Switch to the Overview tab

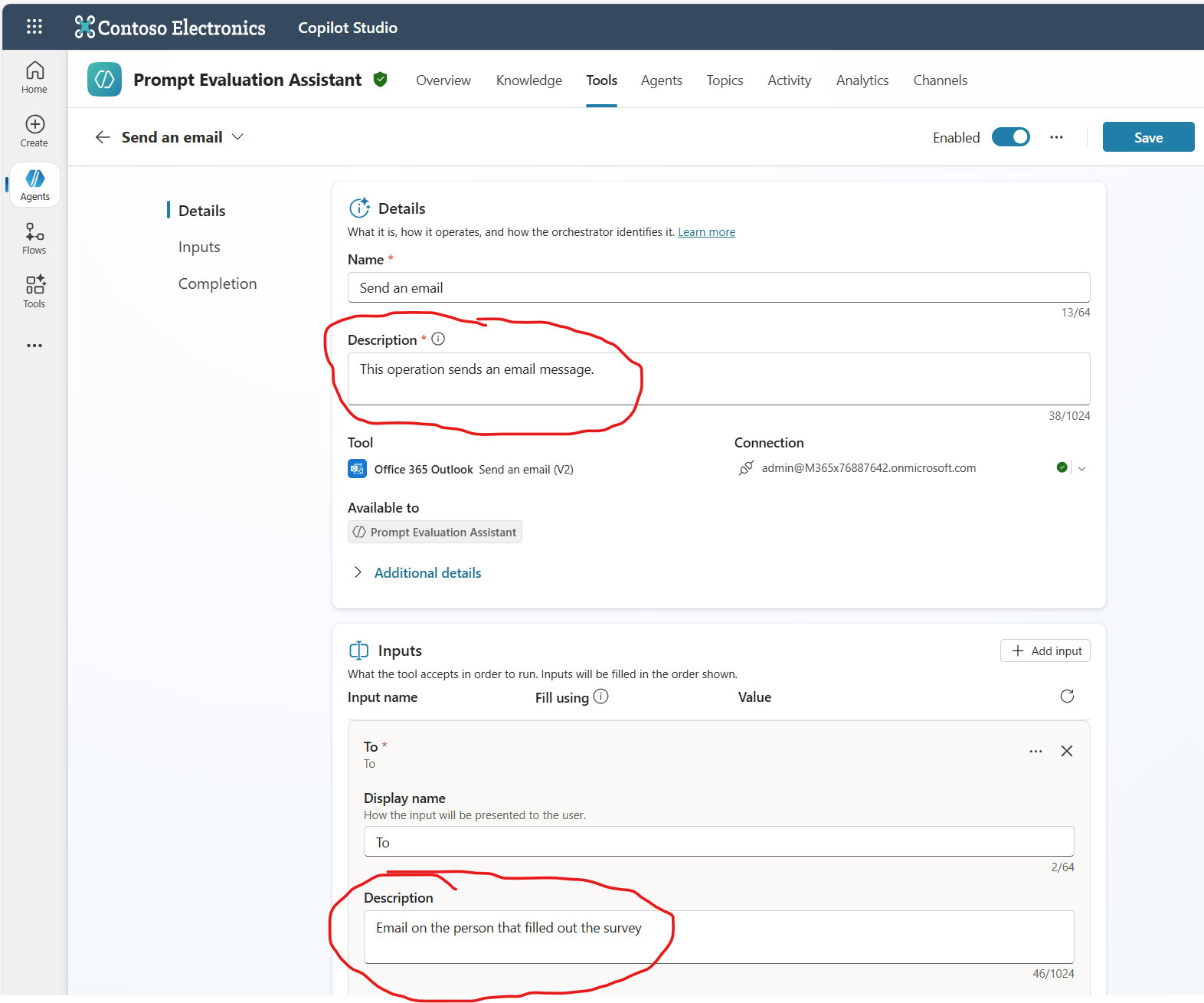443,80
